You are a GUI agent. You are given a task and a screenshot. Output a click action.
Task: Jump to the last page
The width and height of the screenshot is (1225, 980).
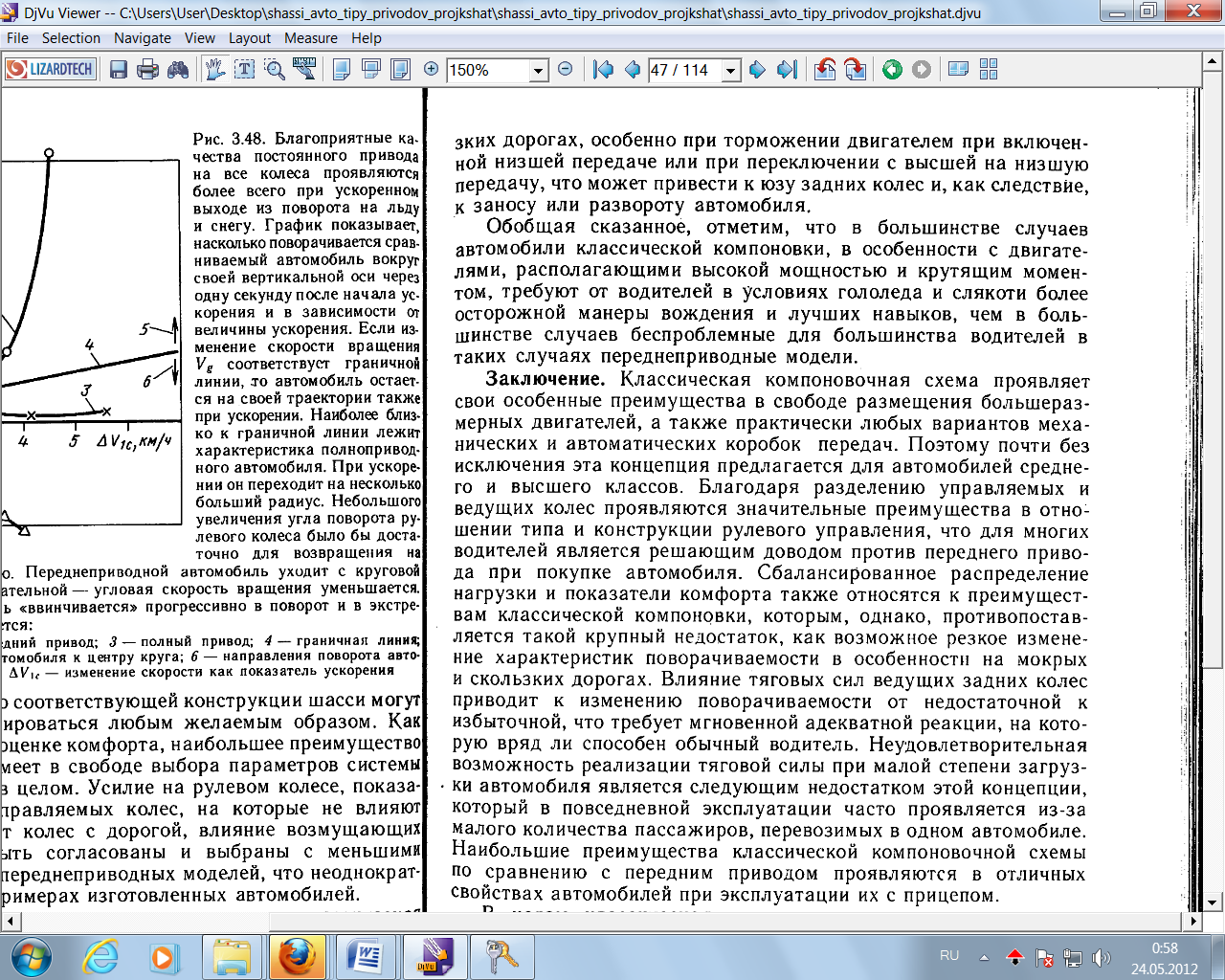coord(787,70)
